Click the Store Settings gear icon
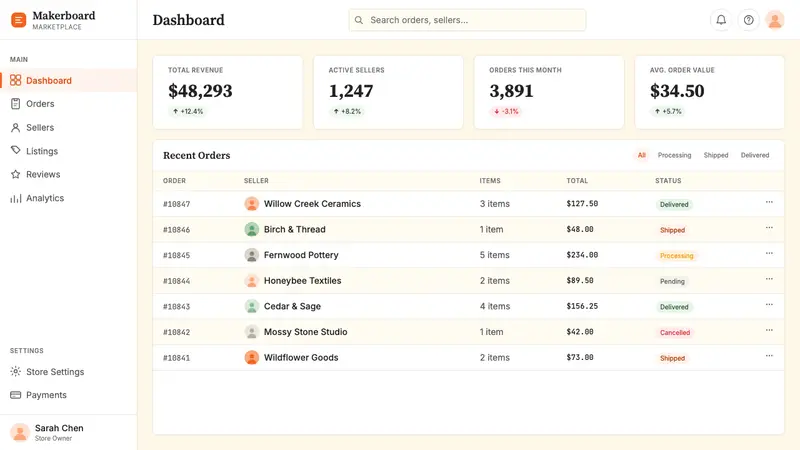800x450 pixels. point(15,371)
